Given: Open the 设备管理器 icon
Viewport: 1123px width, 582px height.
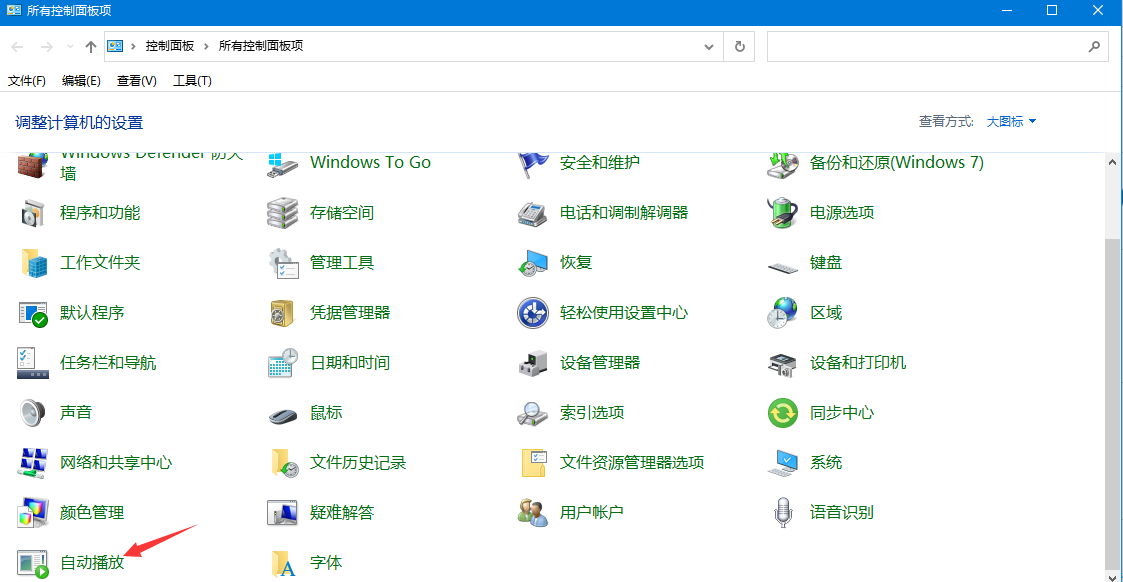Looking at the screenshot, I should [533, 363].
